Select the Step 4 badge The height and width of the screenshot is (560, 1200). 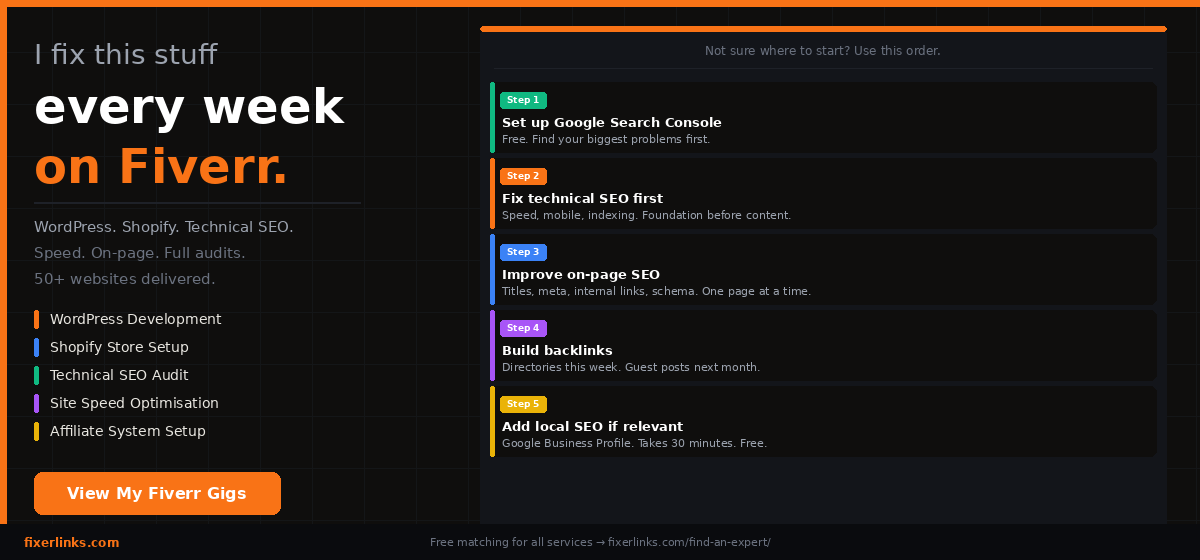[x=523, y=328]
